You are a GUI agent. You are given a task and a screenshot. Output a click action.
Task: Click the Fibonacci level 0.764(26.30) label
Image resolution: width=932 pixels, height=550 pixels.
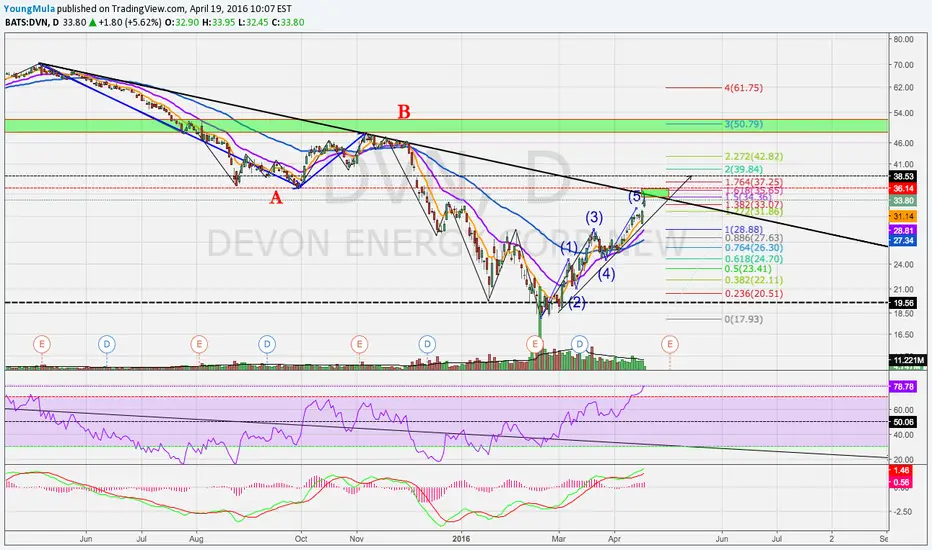[754, 248]
